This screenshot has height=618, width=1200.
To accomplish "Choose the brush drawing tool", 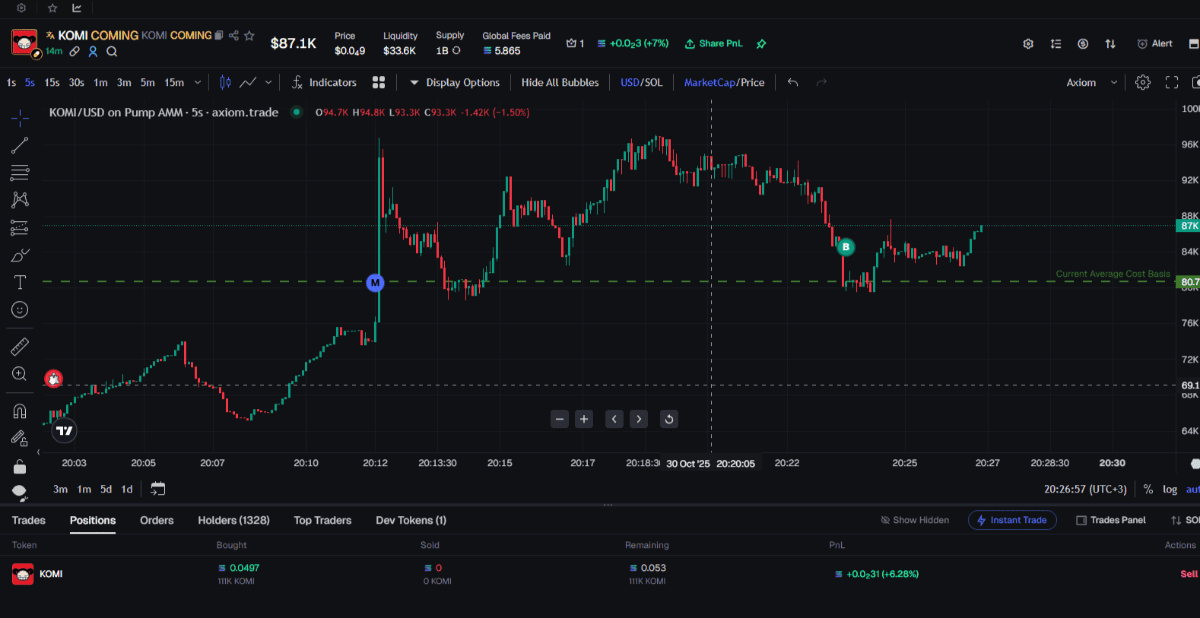I will 19,255.
